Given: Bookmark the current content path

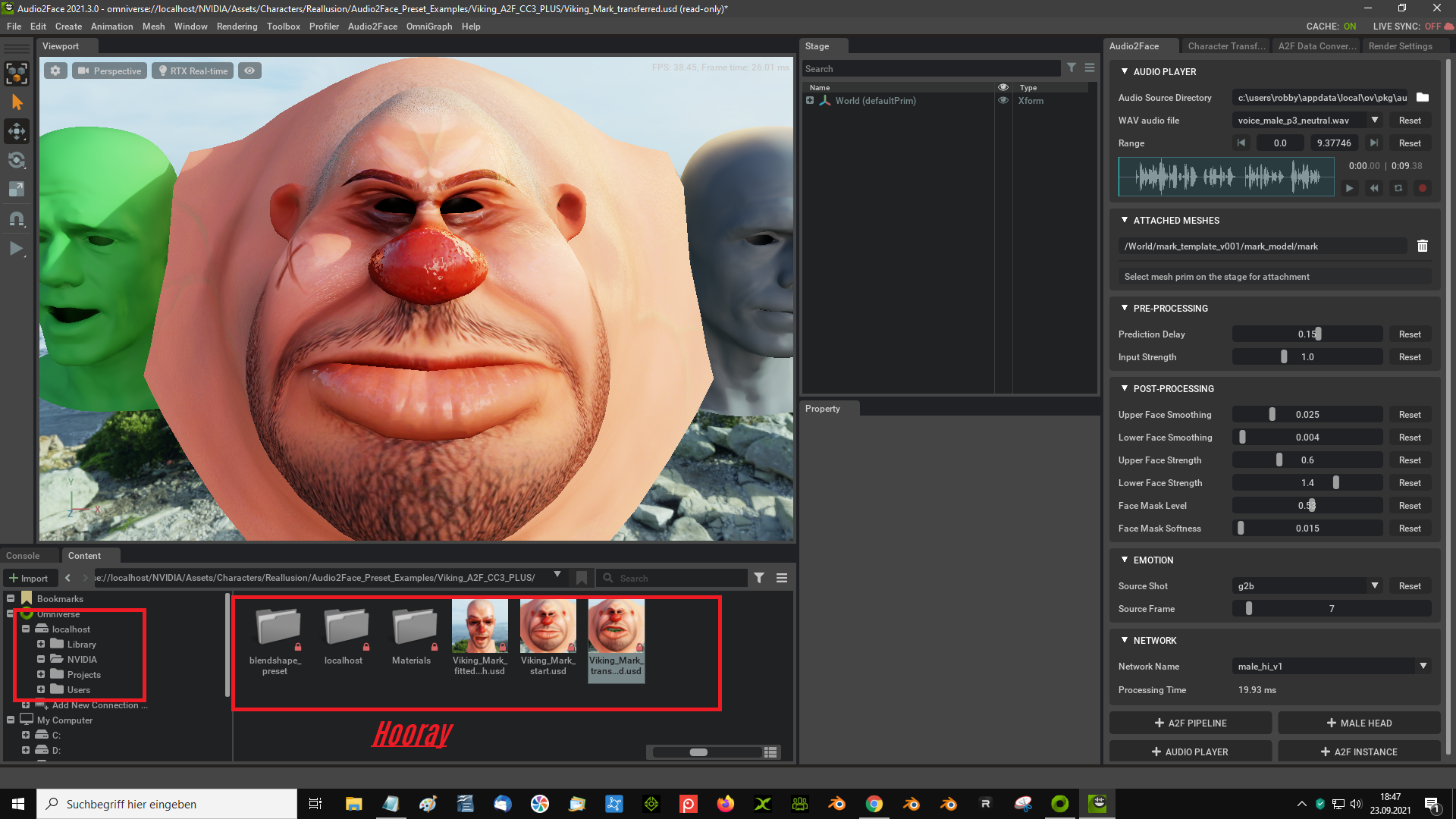Looking at the screenshot, I should [582, 578].
